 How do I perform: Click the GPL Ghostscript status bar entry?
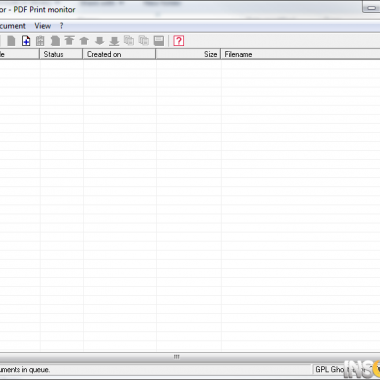coord(347,369)
